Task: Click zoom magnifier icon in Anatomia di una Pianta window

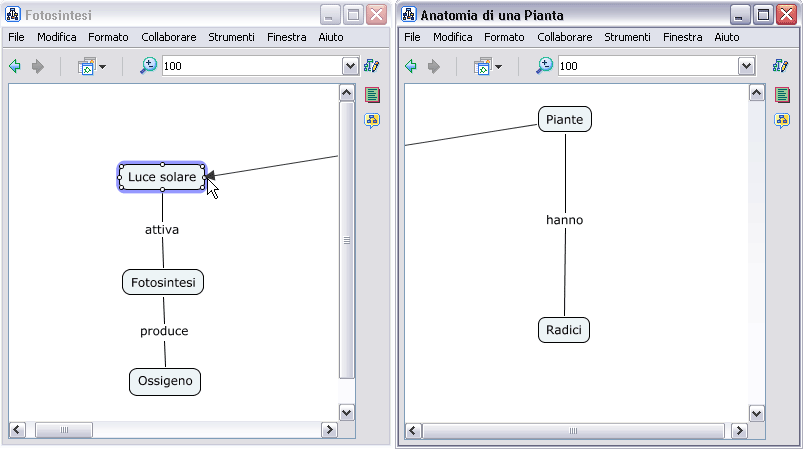Action: coord(544,66)
